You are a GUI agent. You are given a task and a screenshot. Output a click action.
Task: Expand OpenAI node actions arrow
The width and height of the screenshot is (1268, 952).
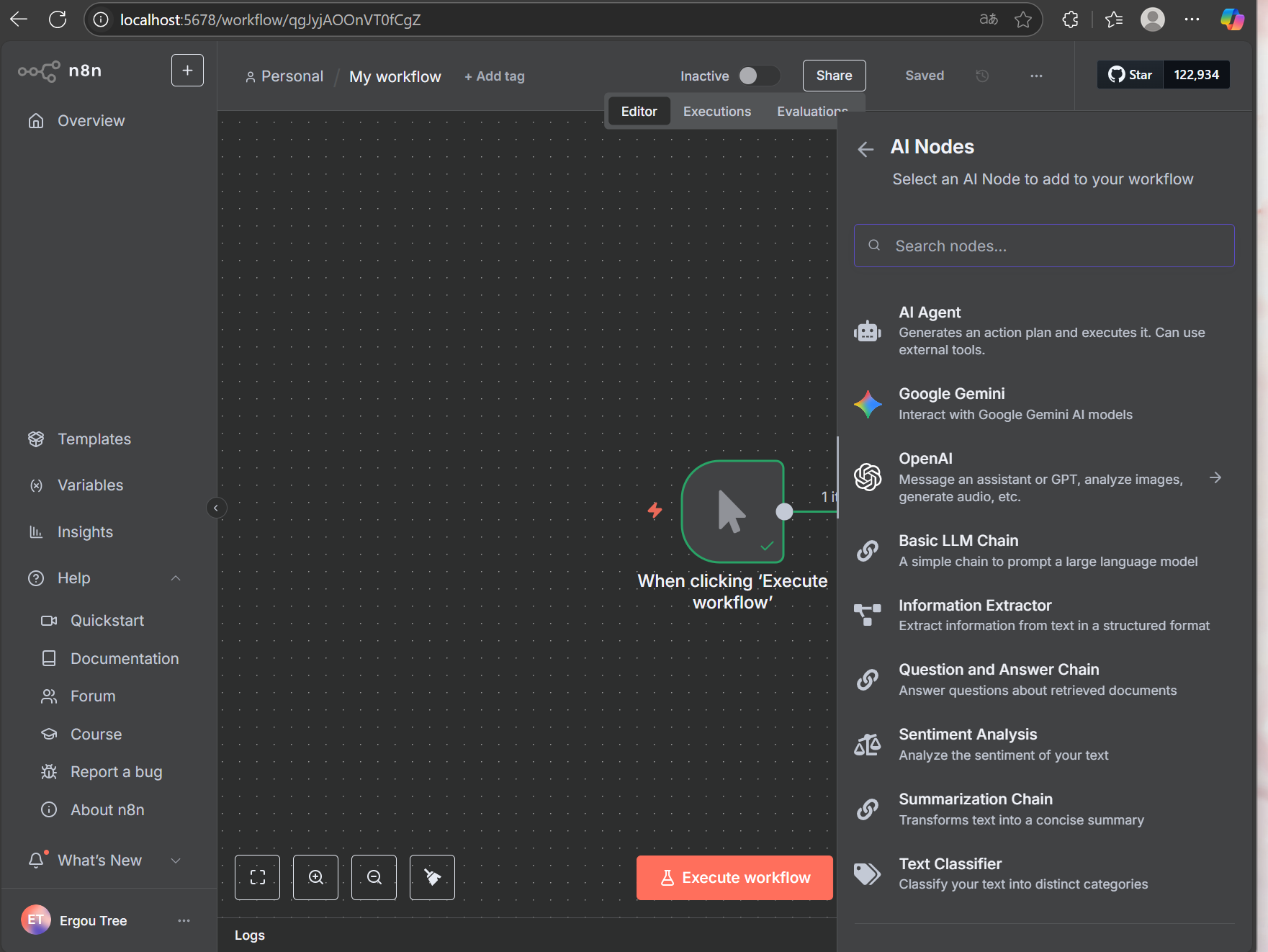pos(1215,477)
